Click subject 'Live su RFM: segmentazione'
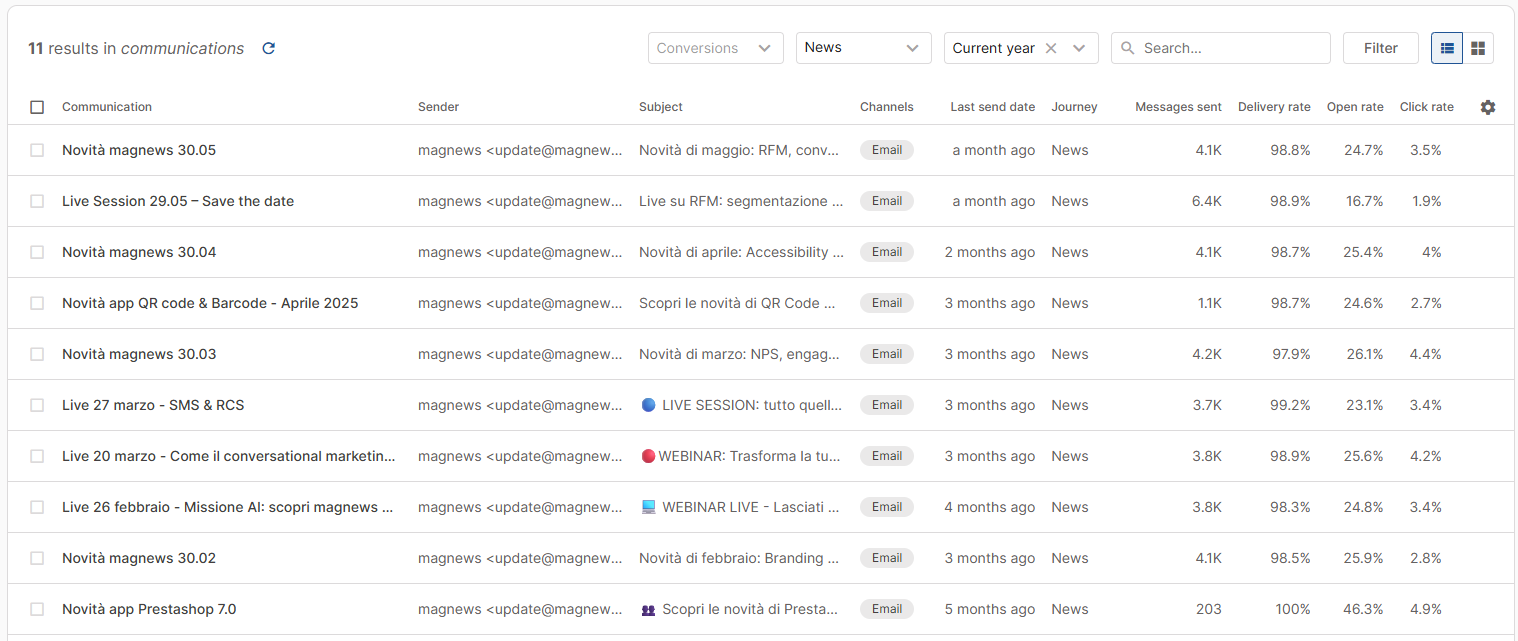Screen dimensions: 1518x641 pyautogui.click(x=740, y=201)
